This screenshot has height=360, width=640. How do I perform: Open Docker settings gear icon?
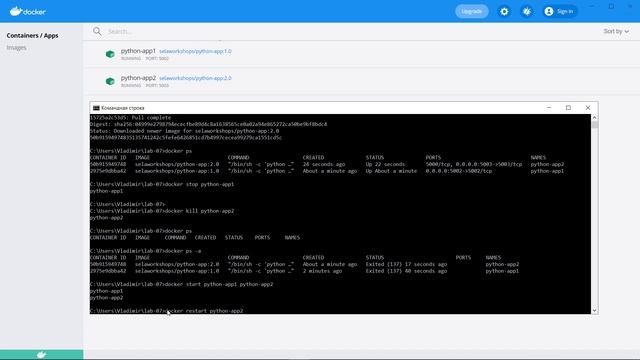[x=504, y=11]
